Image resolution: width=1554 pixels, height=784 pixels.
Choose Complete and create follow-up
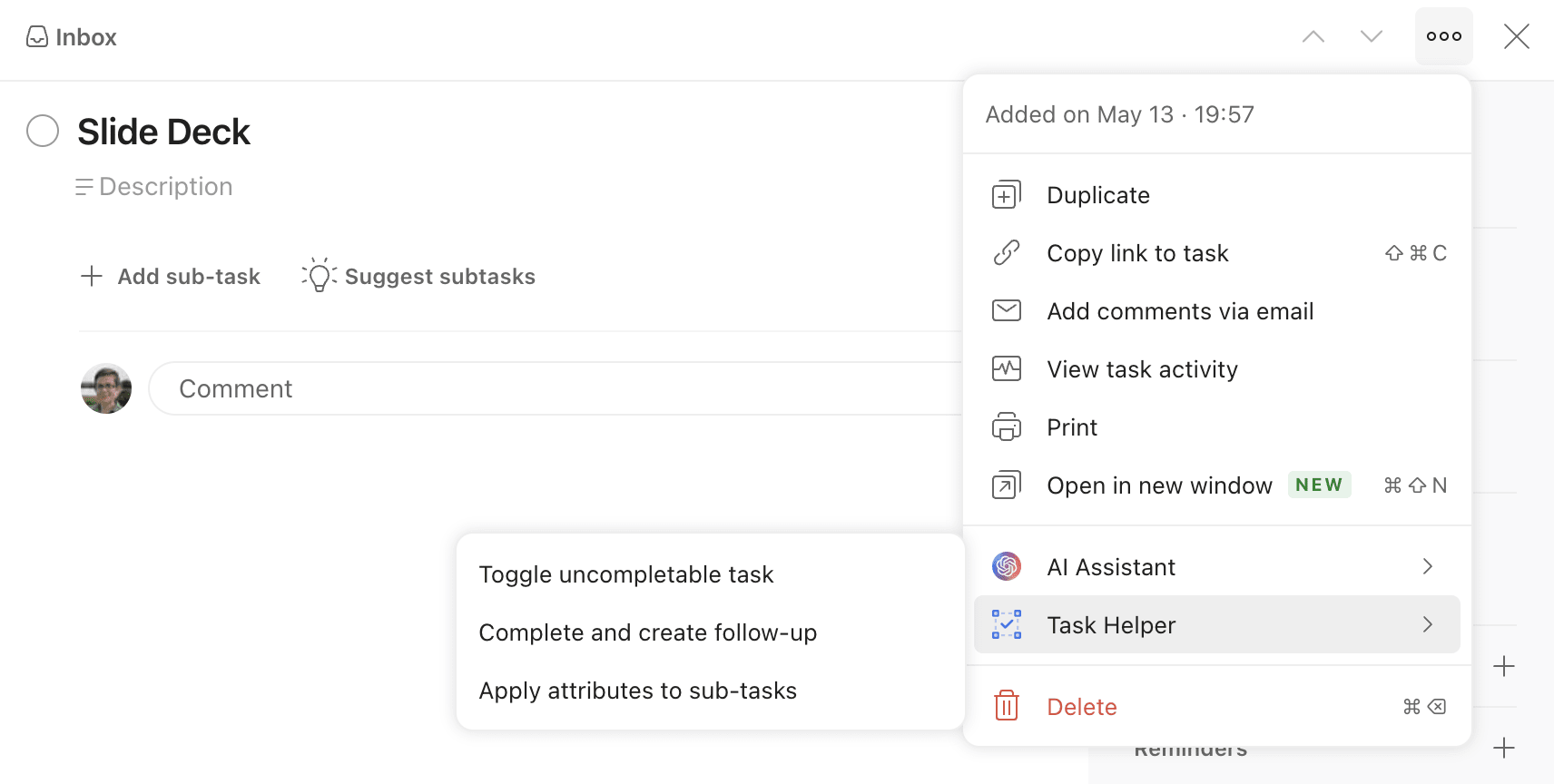point(647,632)
